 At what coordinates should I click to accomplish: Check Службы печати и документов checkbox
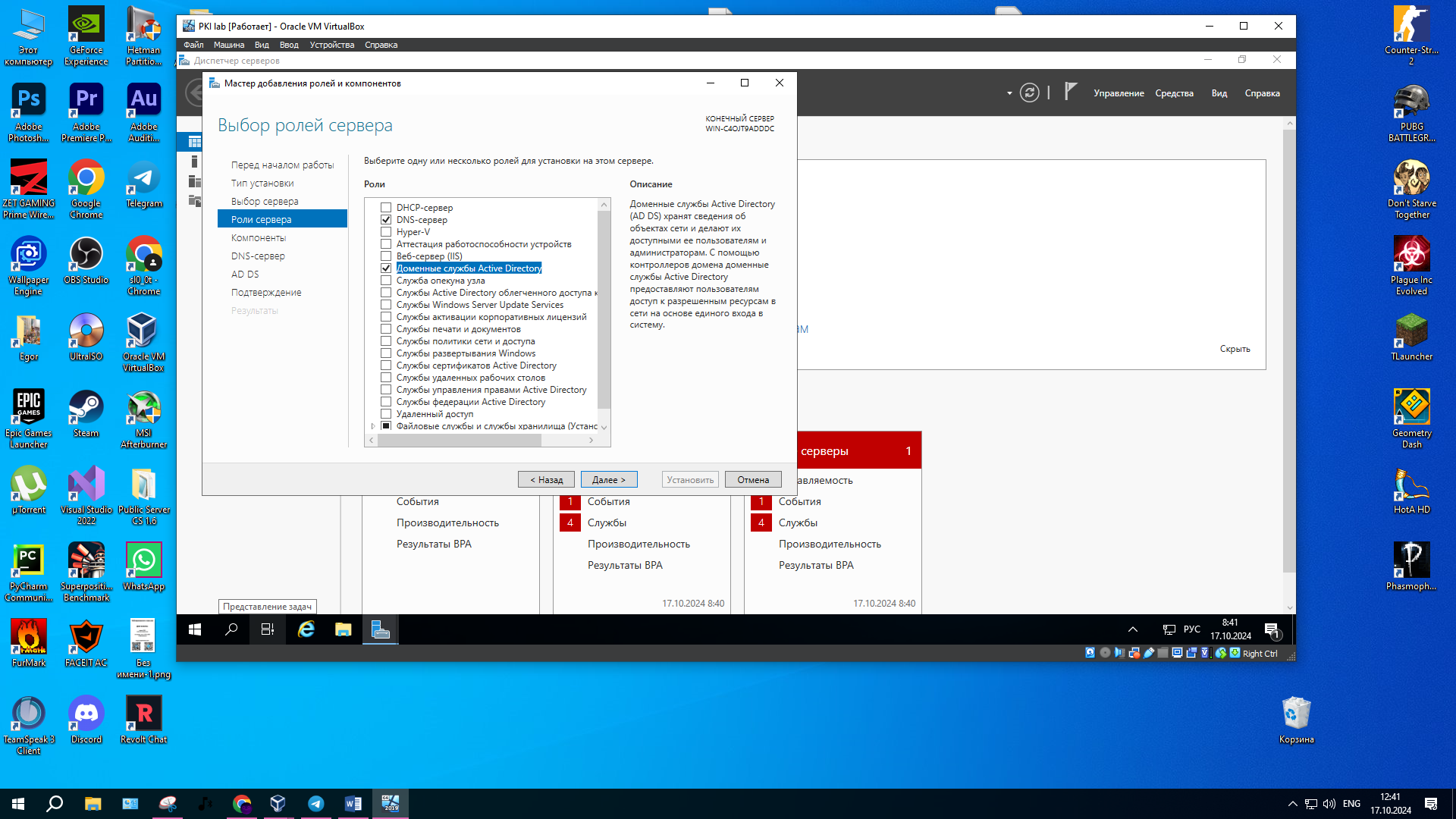click(x=386, y=329)
